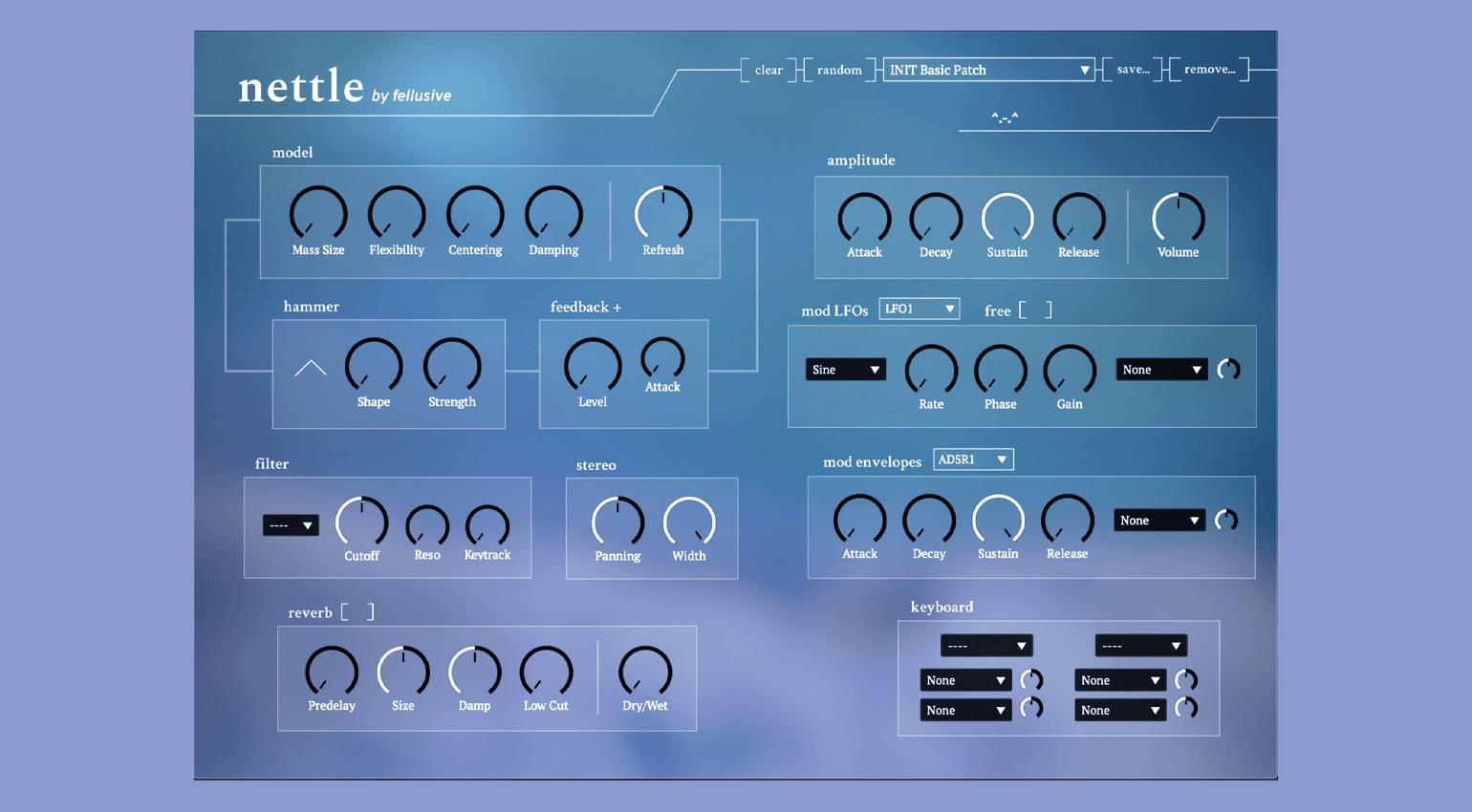1472x812 pixels.
Task: Click the remove... preset button
Action: (x=1209, y=70)
